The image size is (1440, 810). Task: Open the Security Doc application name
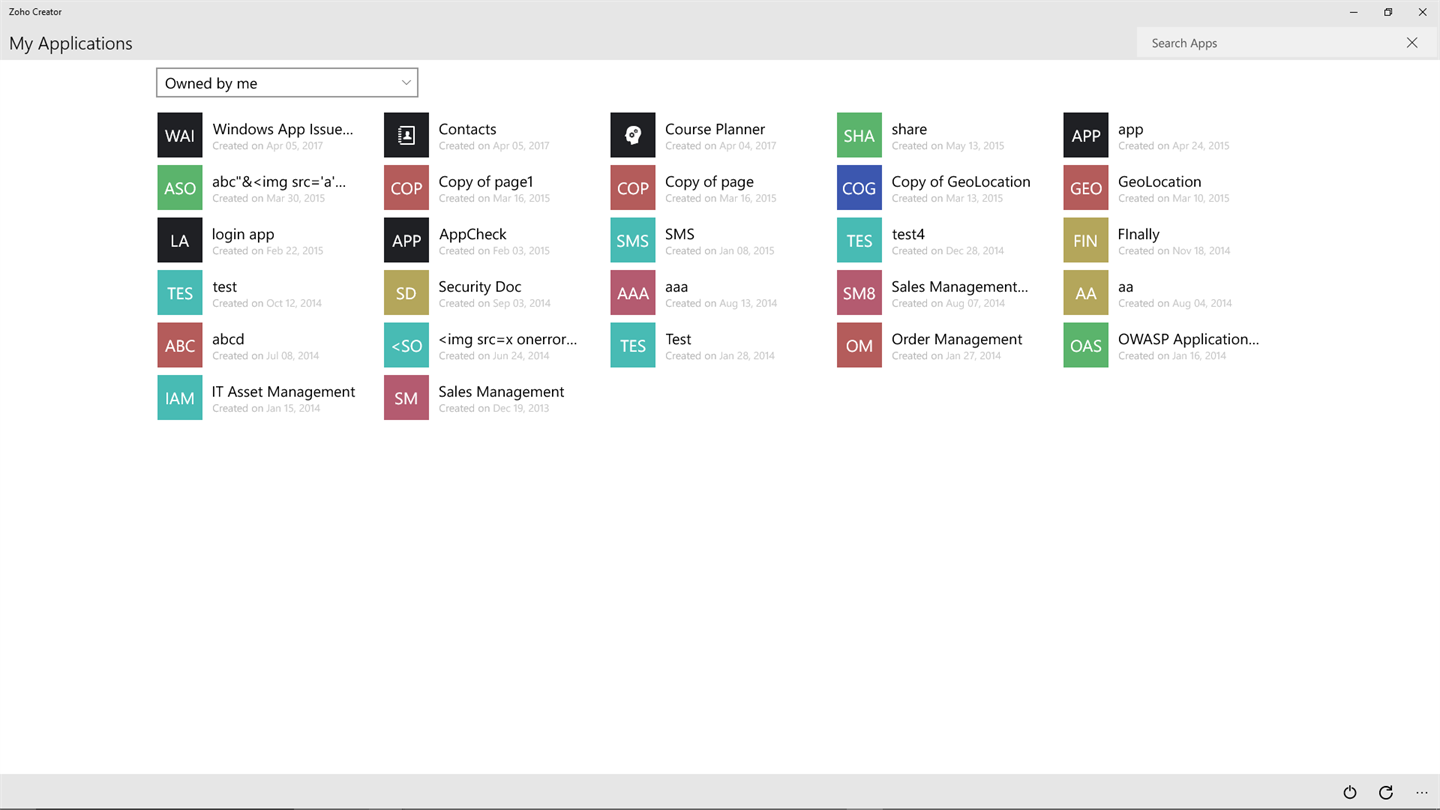coord(480,287)
